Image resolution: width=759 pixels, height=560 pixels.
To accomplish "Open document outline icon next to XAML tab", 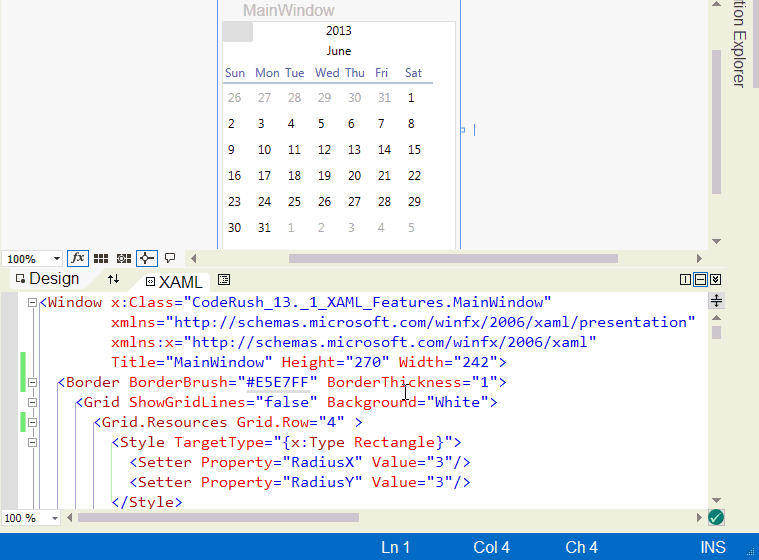I will pos(224,279).
